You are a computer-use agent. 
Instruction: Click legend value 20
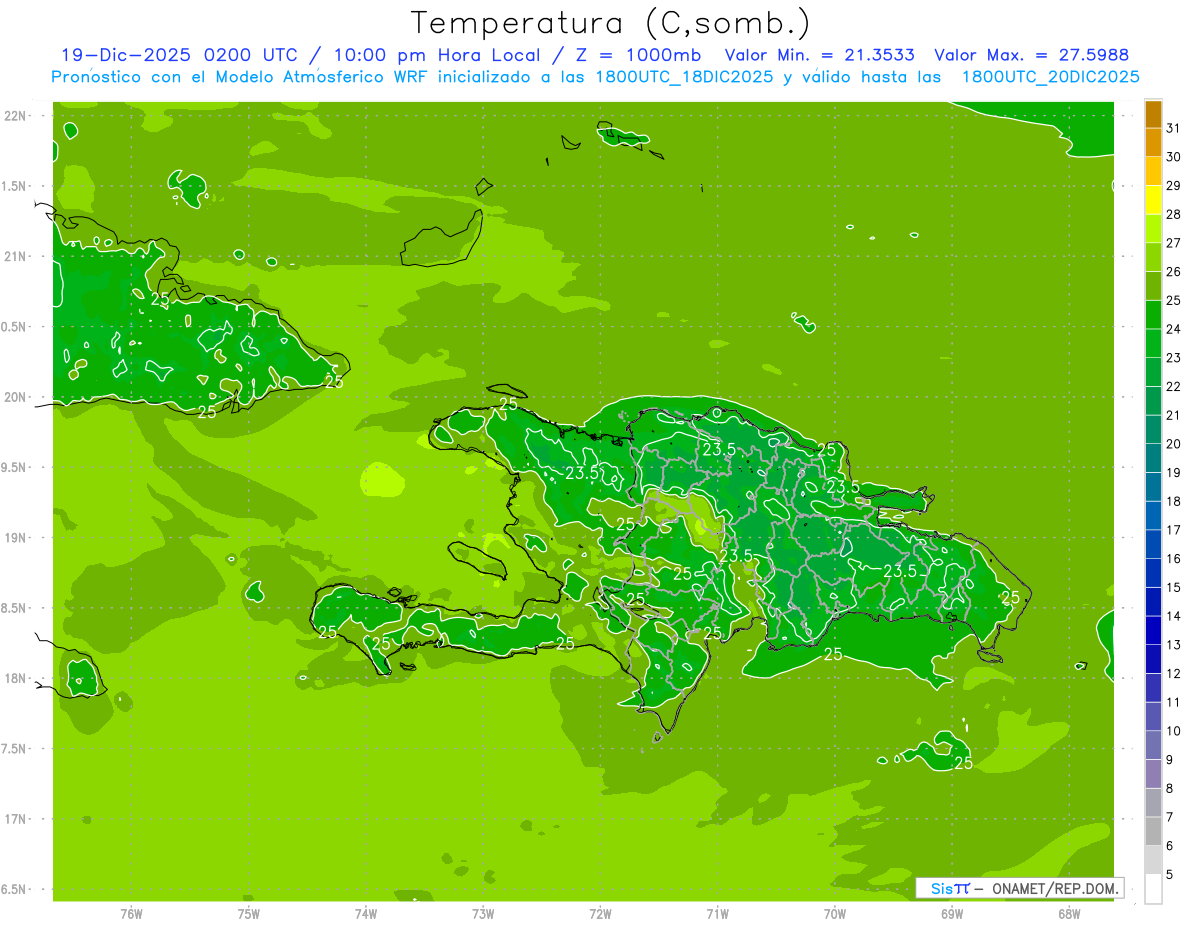click(x=1174, y=444)
